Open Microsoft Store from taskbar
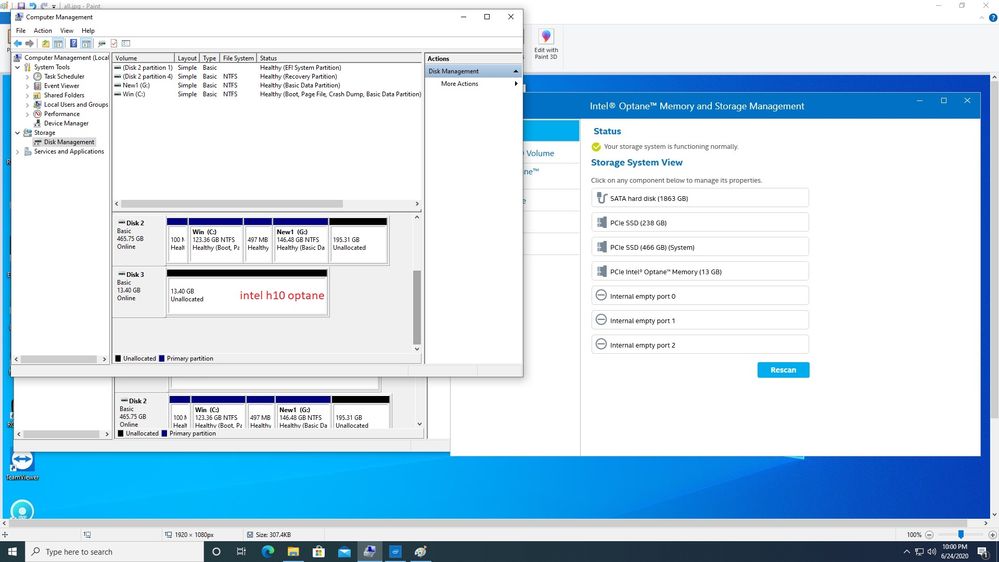Screen dimensions: 999x562 pyautogui.click(x=319, y=552)
